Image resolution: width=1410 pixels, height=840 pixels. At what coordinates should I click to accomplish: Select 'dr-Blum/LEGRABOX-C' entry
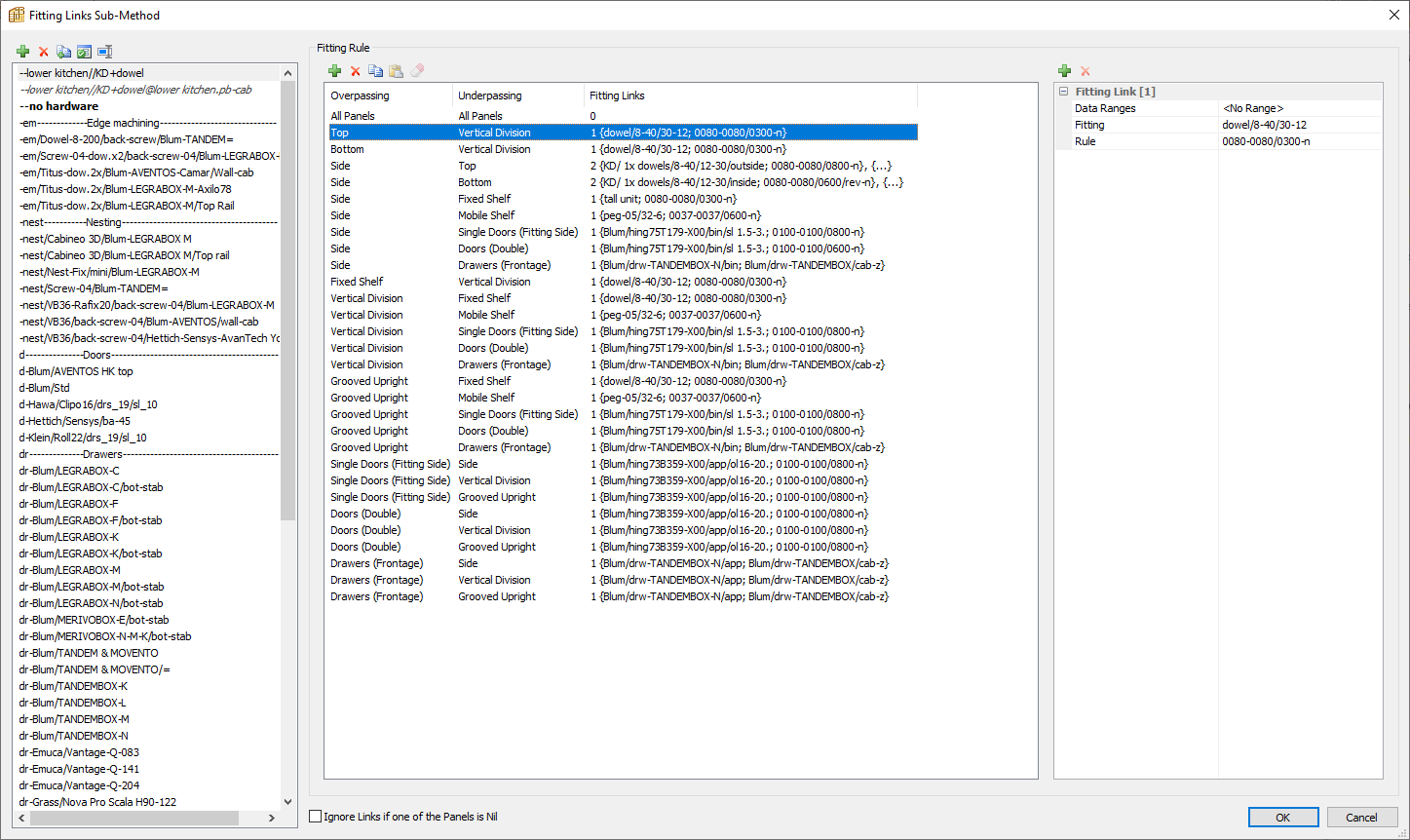coord(148,471)
